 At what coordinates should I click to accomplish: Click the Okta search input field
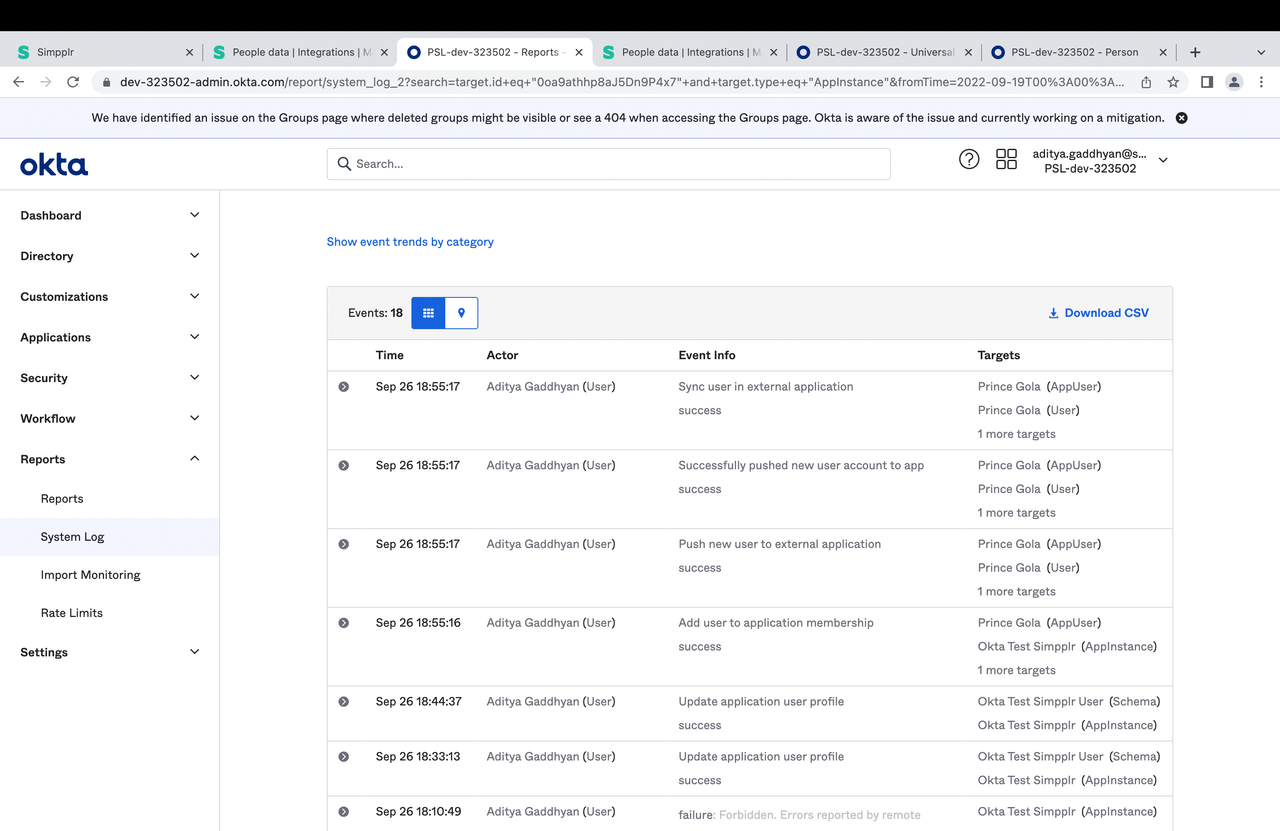point(608,164)
